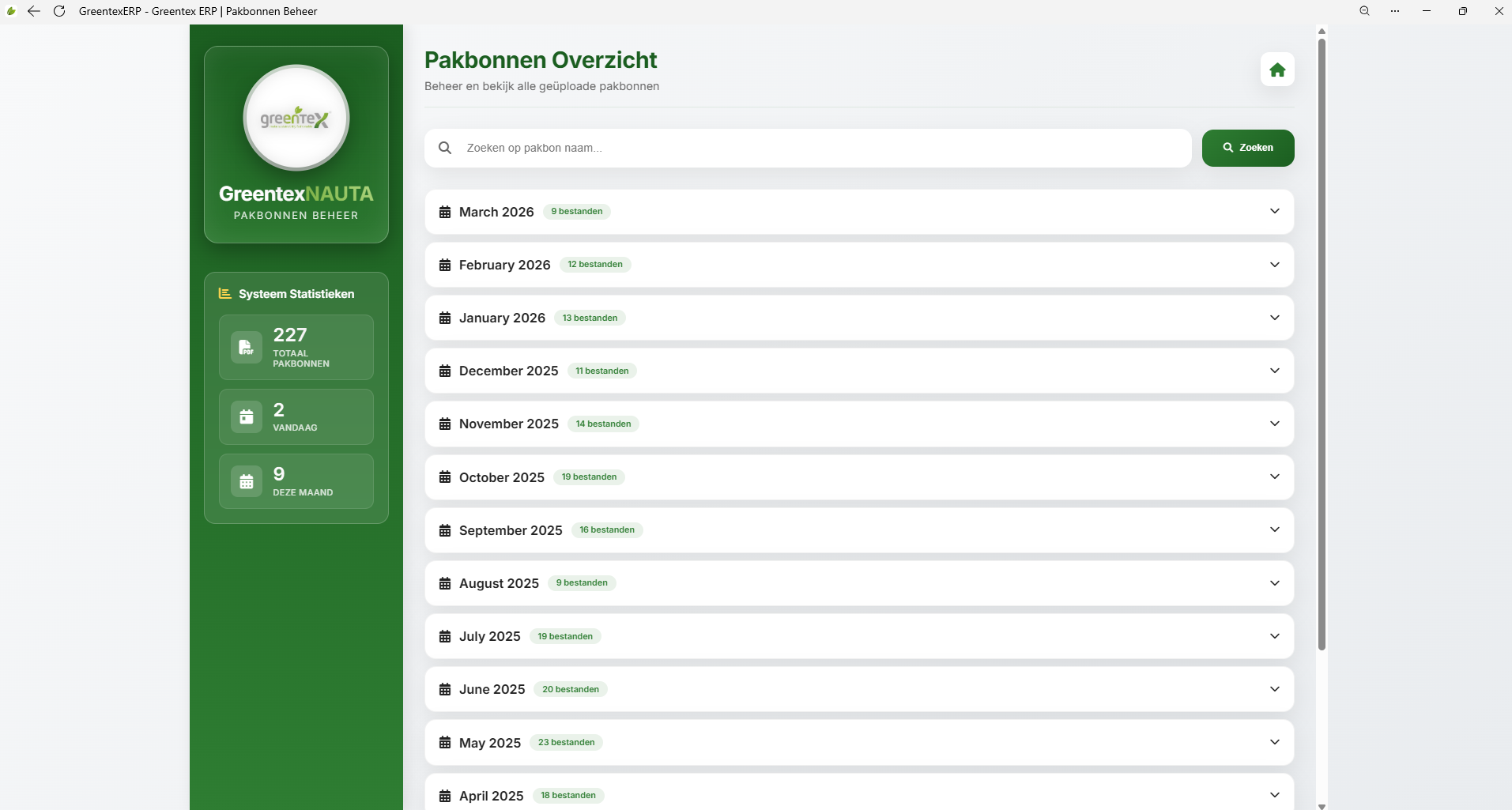Click the 'GreentexNAUTA' sidebar title

point(296,194)
